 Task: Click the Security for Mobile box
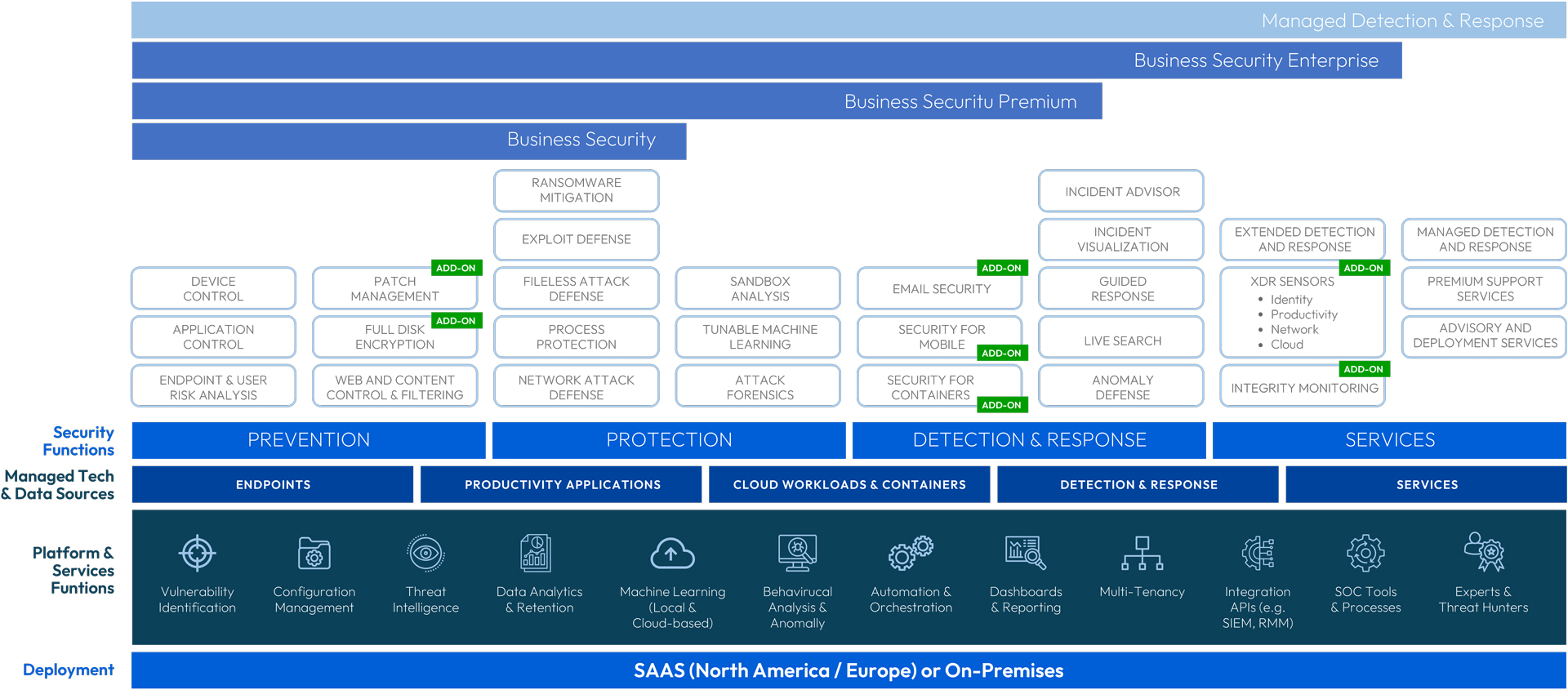click(x=940, y=336)
